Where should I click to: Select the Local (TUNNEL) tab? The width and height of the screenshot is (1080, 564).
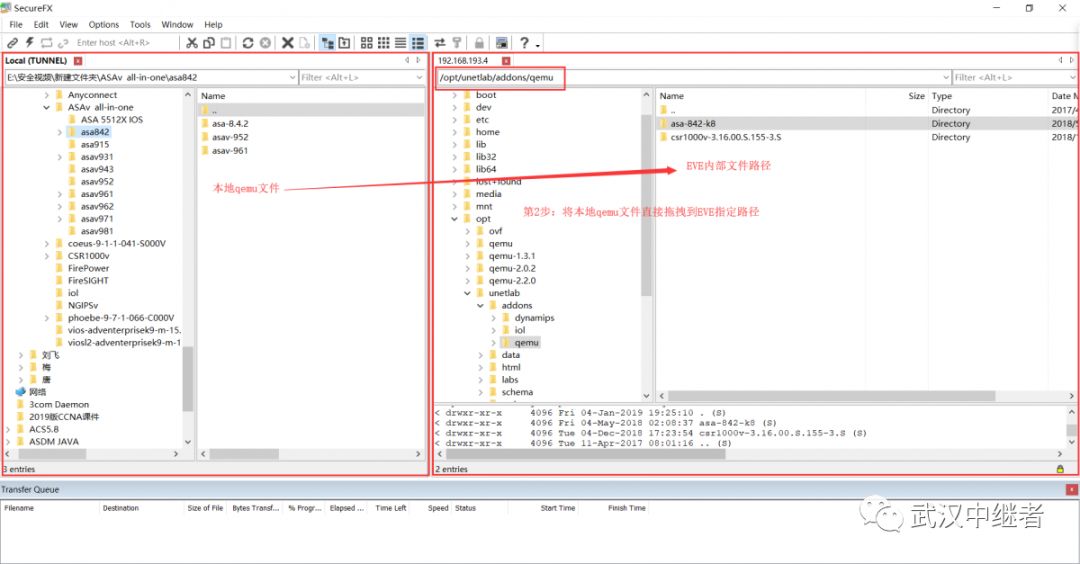[x=36, y=61]
